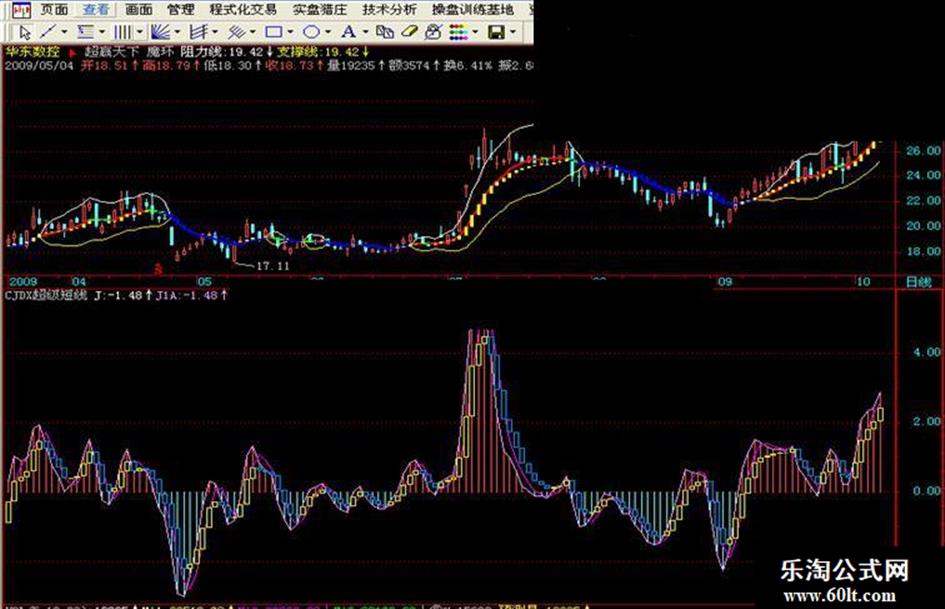Expand the save icon dropdown
945x609 pixels.
tap(513, 33)
